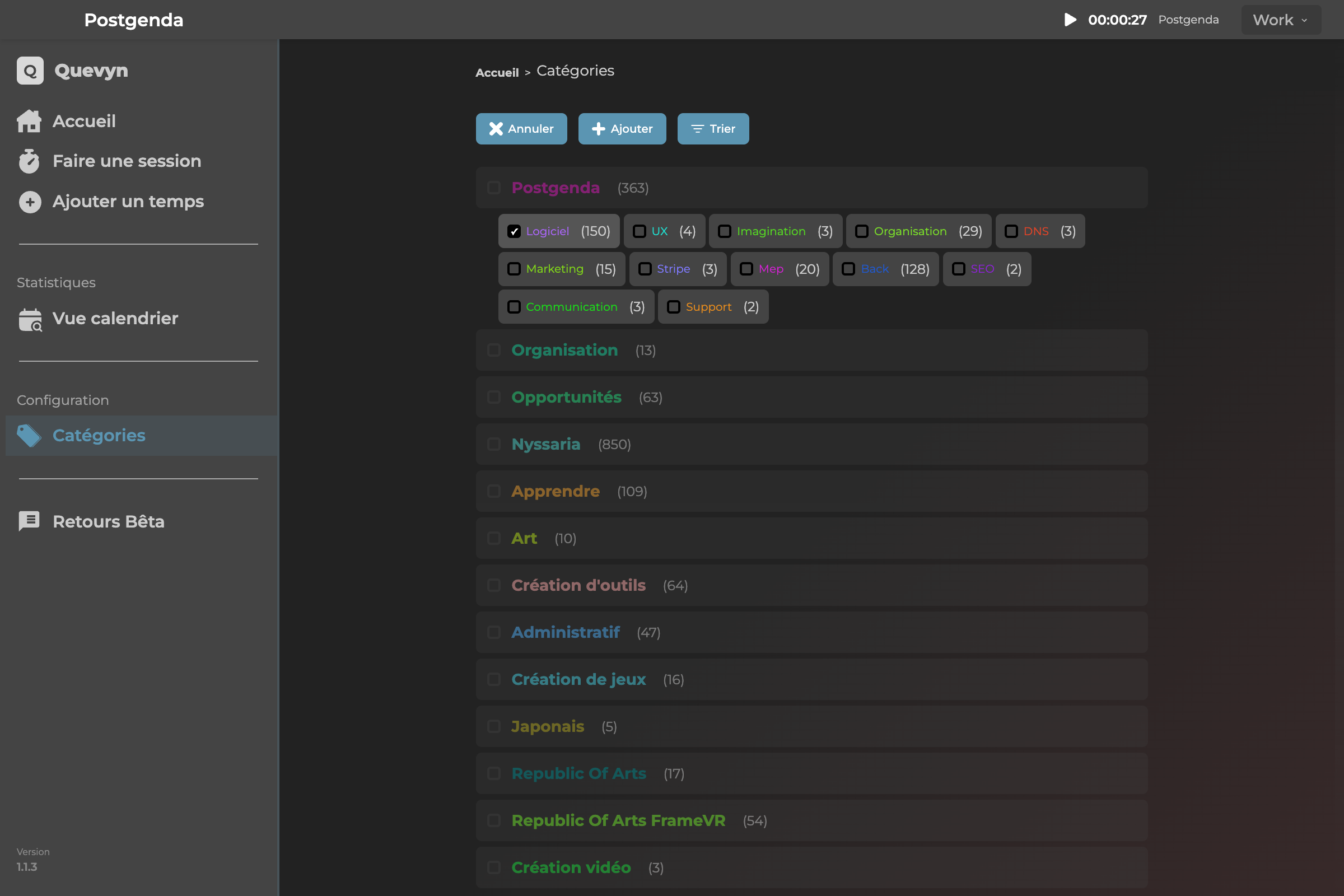Tick the Postgenda category checkbox
Viewport: 1344px width, 896px height.
[494, 188]
